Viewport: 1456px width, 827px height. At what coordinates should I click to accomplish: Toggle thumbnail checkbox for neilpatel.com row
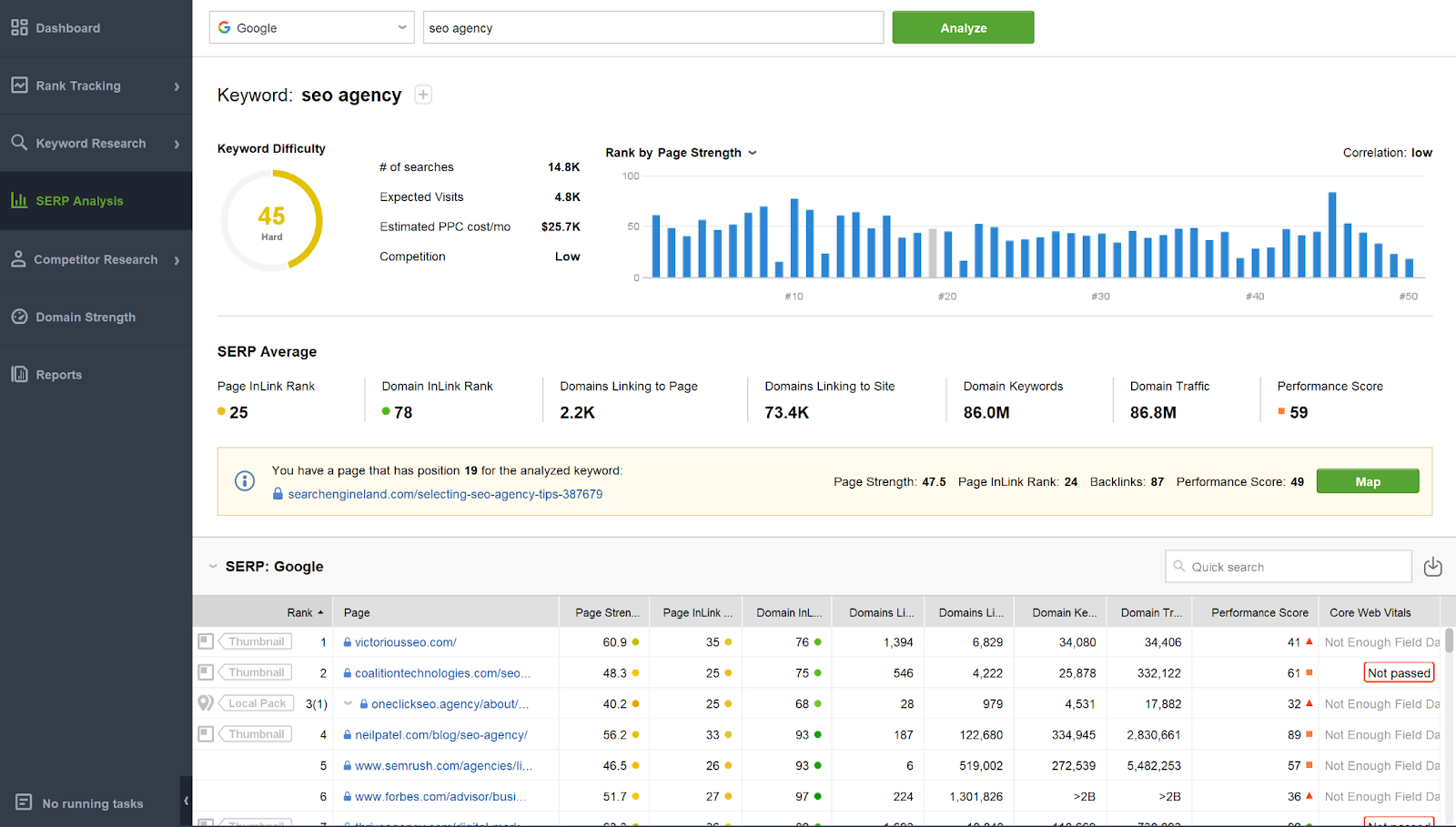(206, 734)
